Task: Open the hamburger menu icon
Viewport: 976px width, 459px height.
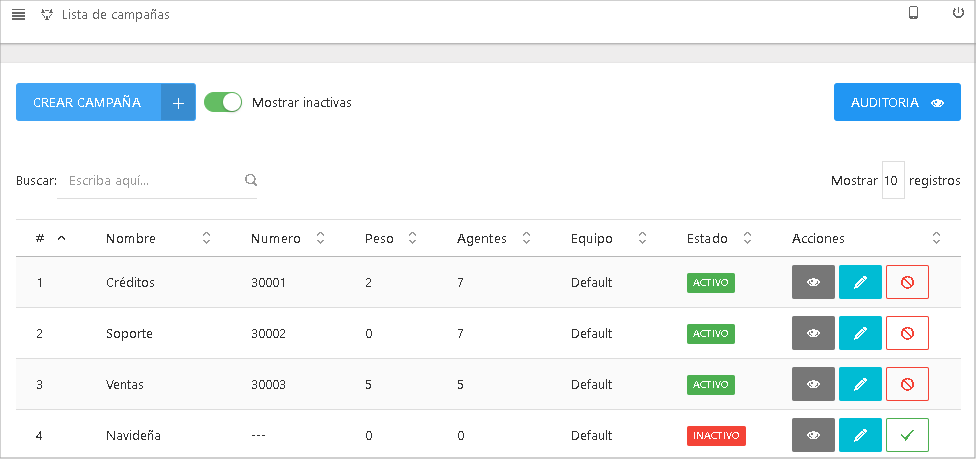Action: (x=18, y=15)
